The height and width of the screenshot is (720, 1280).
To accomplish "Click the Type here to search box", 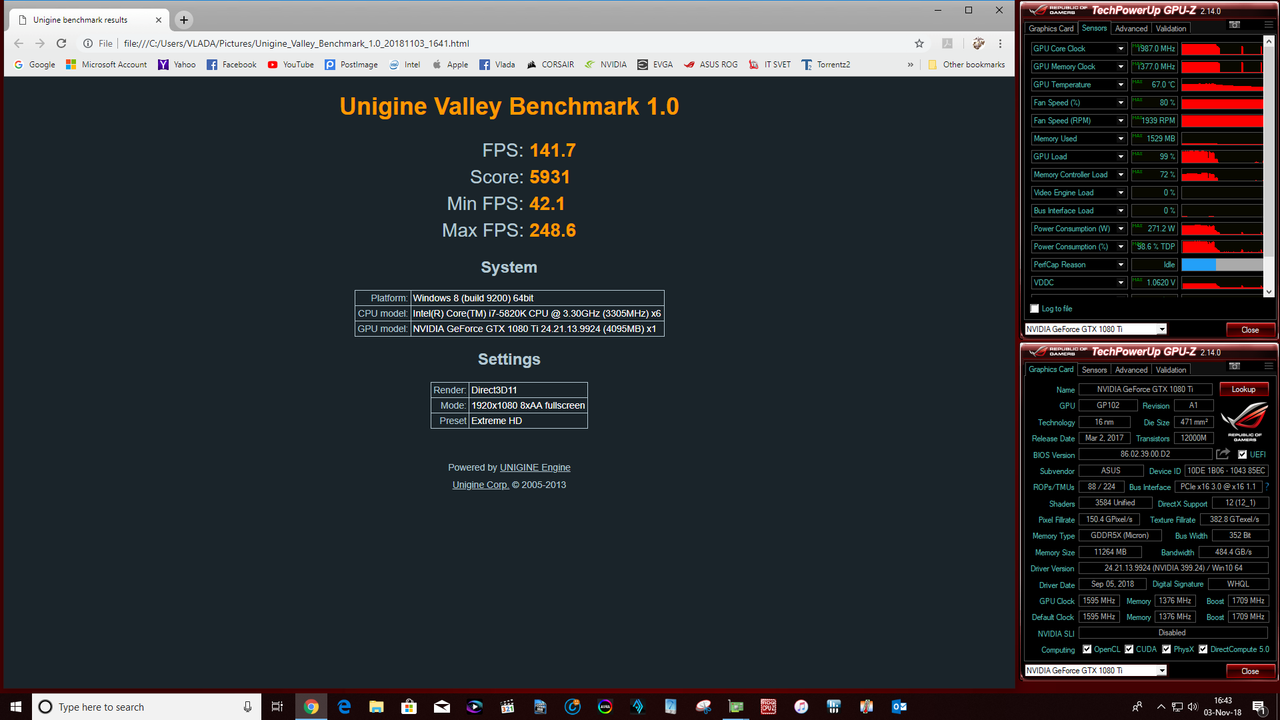I will [146, 706].
